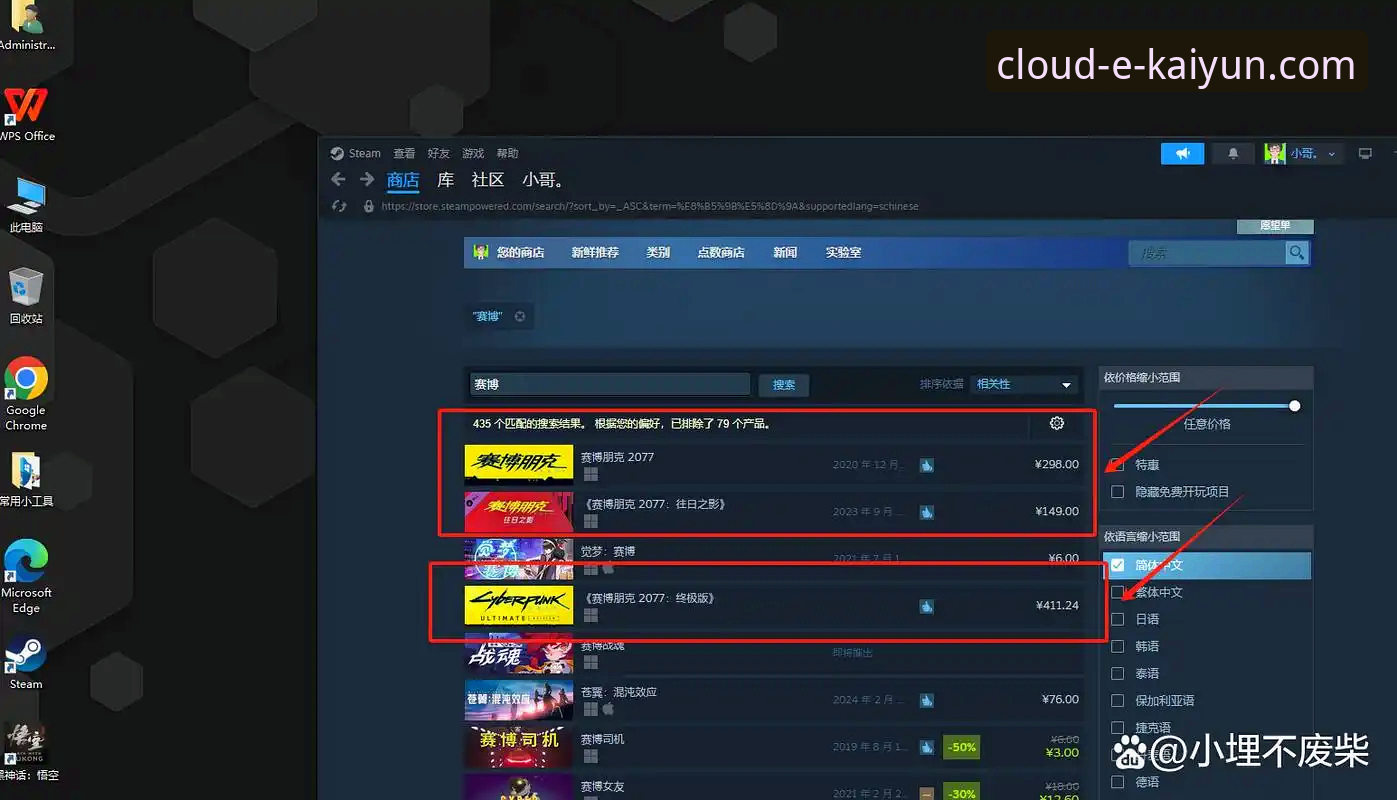This screenshot has height=800, width=1397.
Task: Check the 德语 language filter
Action: 1117,782
